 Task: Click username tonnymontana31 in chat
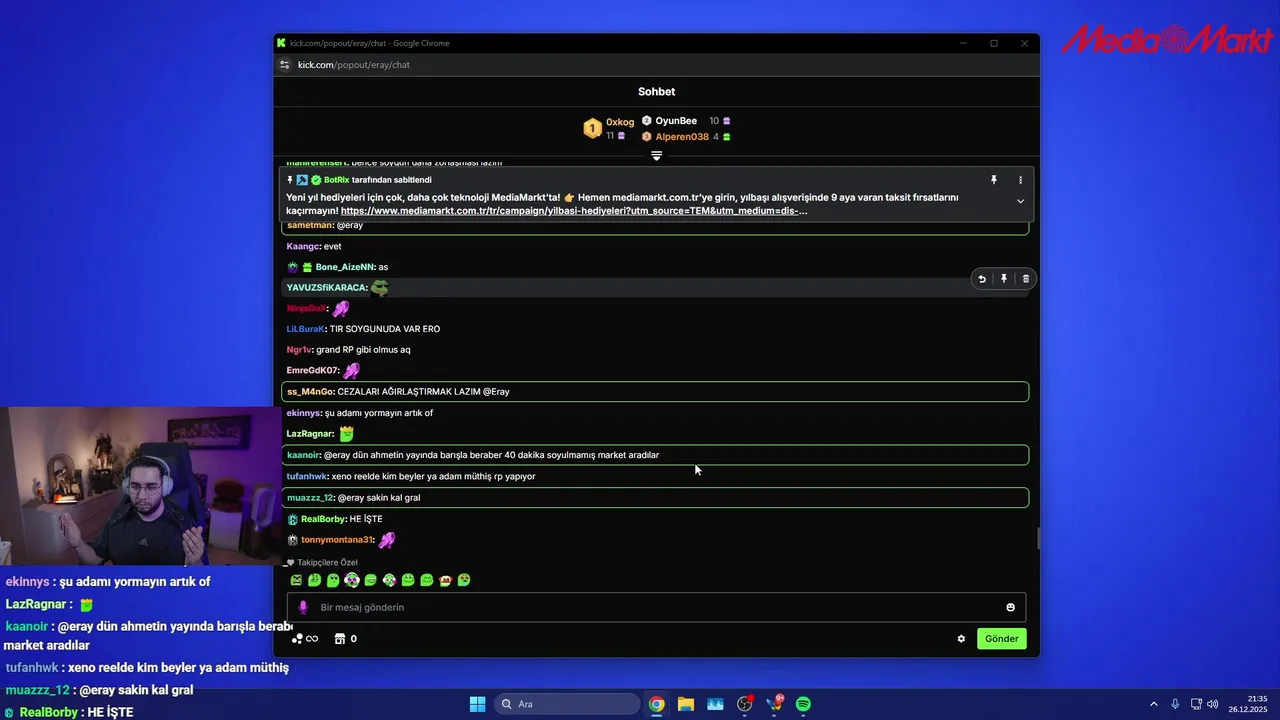tap(337, 540)
